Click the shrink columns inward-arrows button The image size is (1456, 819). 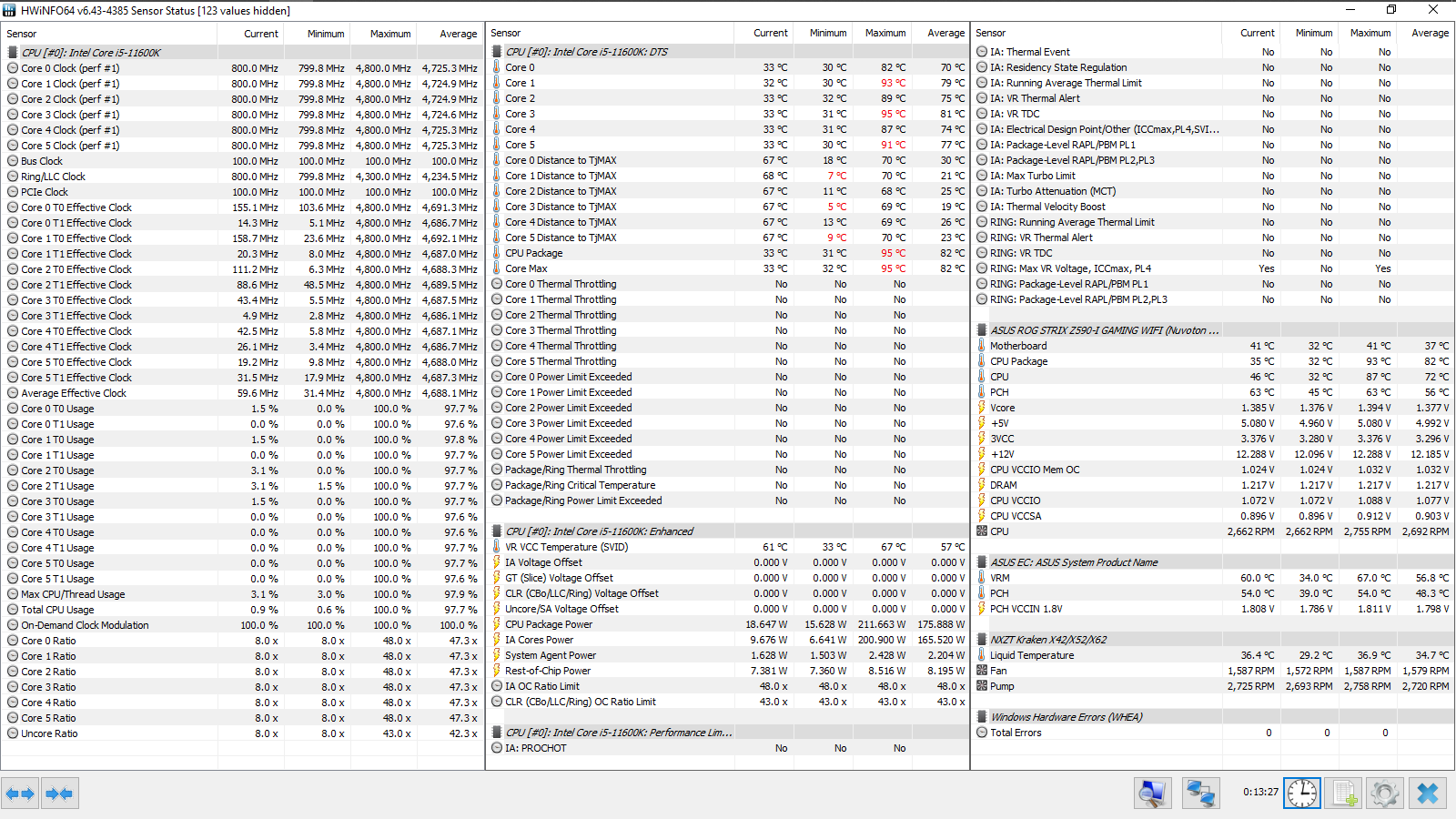[59, 794]
